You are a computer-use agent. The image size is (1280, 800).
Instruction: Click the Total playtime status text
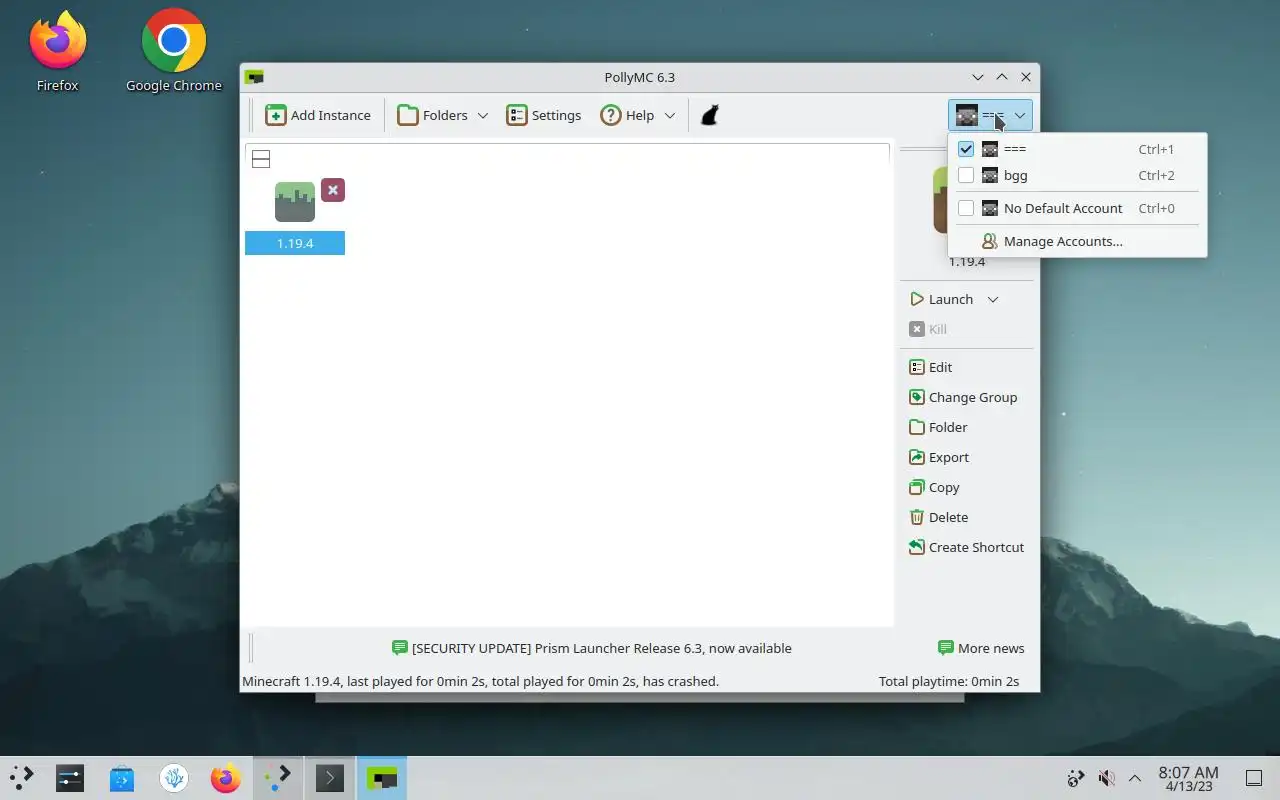949,681
